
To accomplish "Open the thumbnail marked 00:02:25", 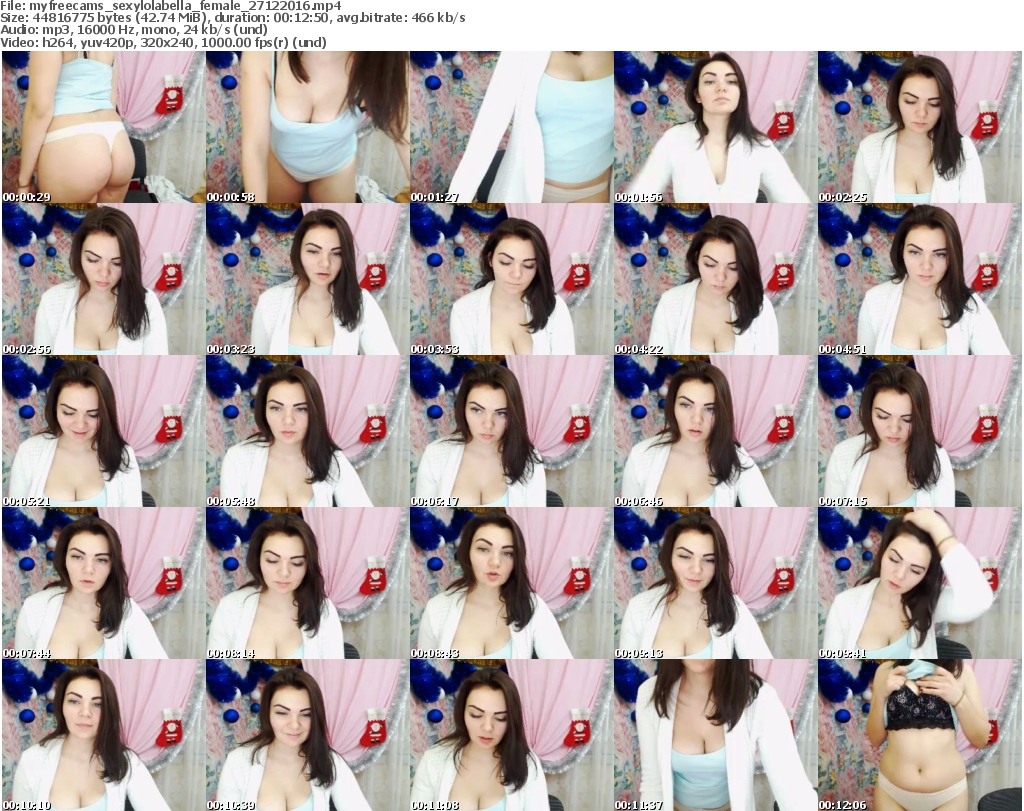I will [918, 127].
